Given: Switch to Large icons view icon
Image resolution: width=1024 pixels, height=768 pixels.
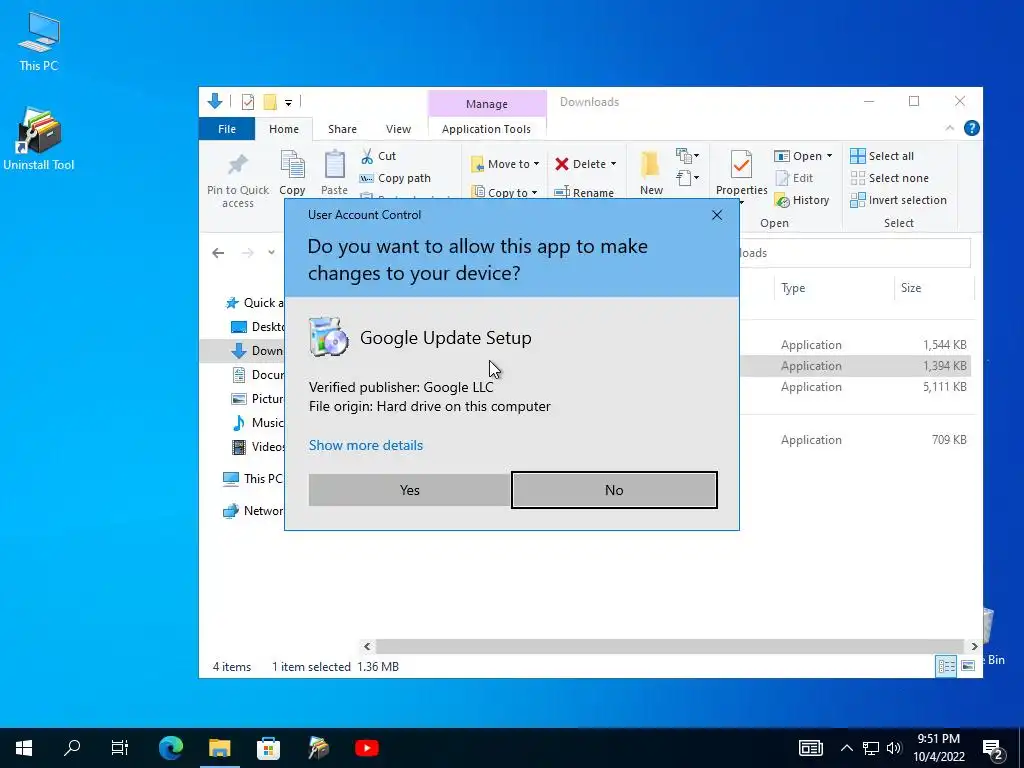Looking at the screenshot, I should coord(968,666).
